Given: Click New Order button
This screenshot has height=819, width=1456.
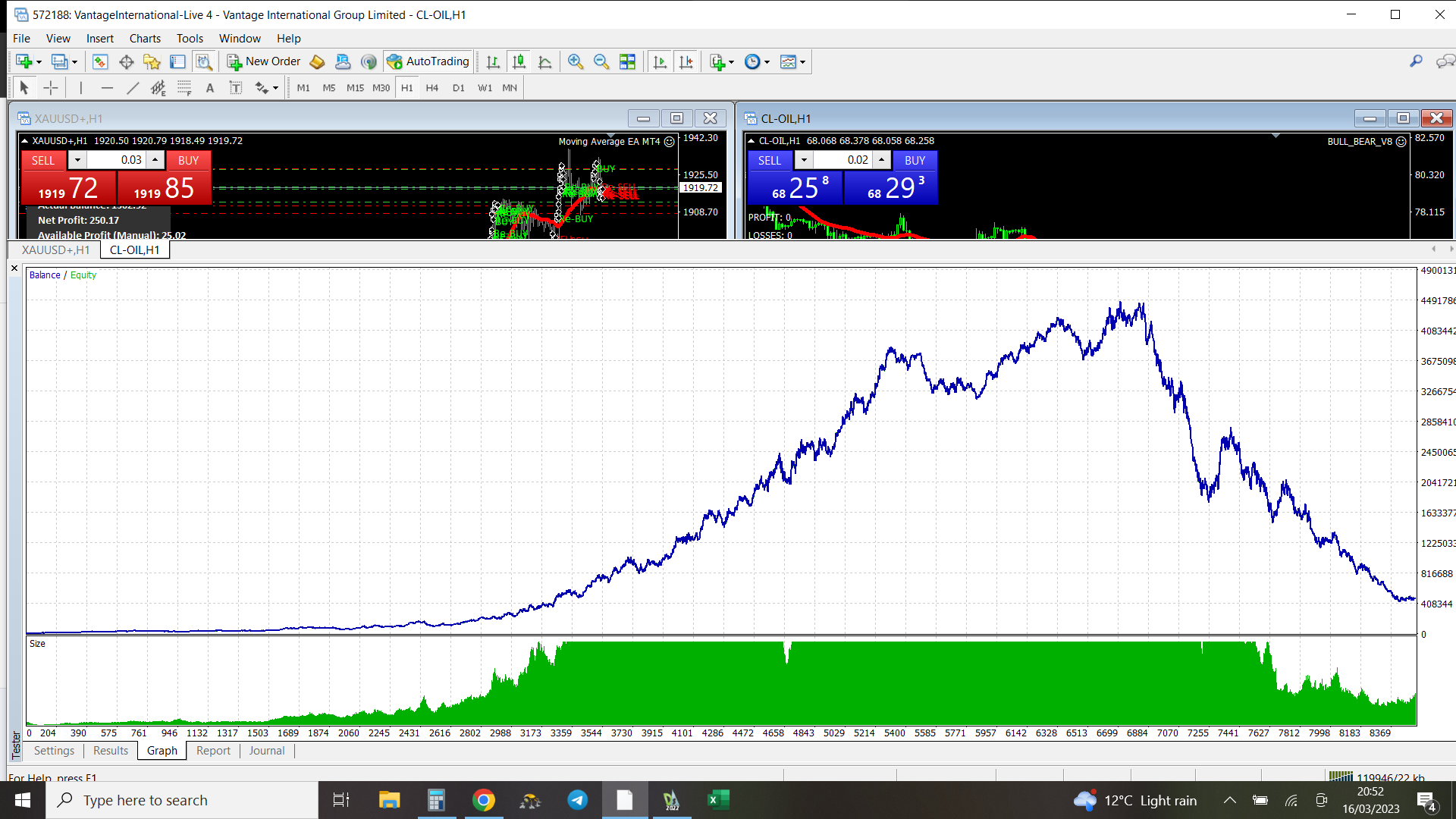Looking at the screenshot, I should [x=264, y=61].
